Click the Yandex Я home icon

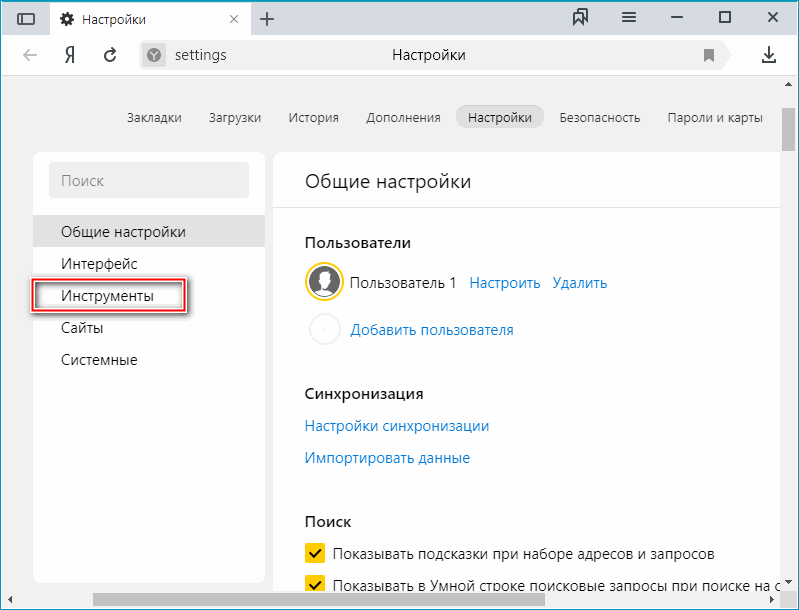pyautogui.click(x=70, y=55)
